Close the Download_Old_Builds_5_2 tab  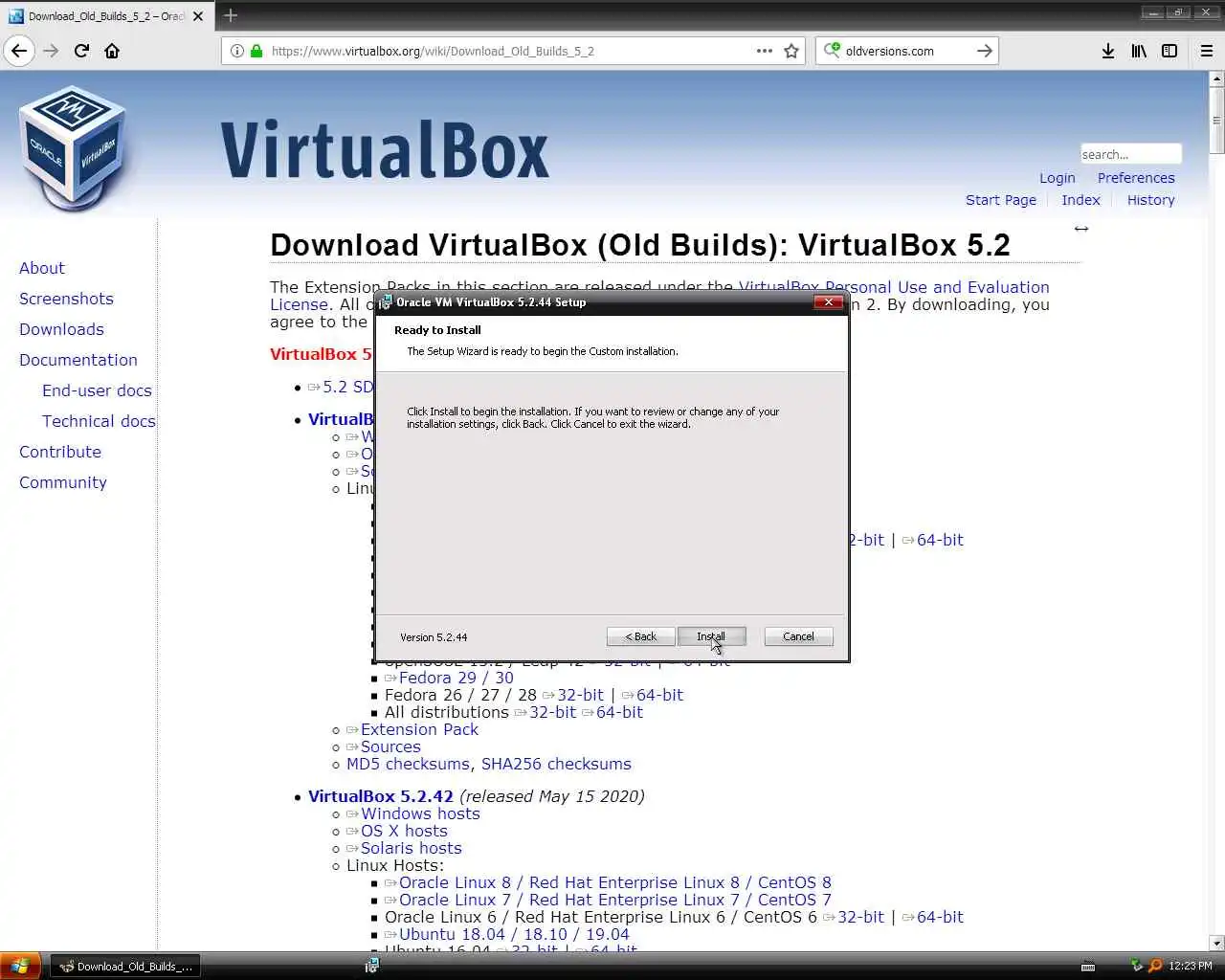tap(198, 16)
